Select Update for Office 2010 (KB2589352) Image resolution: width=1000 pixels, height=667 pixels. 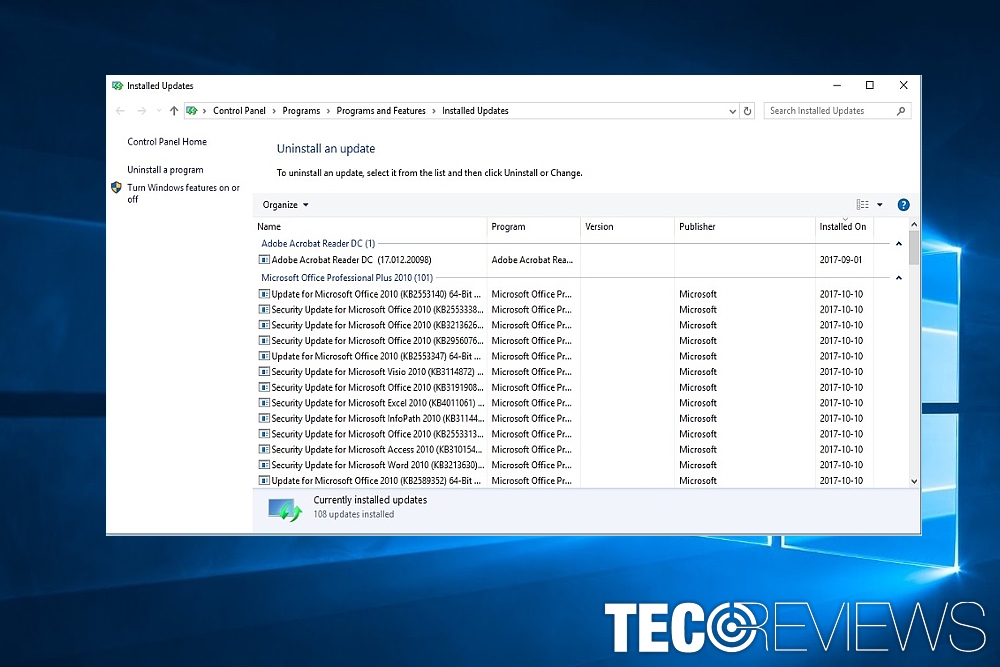pyautogui.click(x=376, y=481)
